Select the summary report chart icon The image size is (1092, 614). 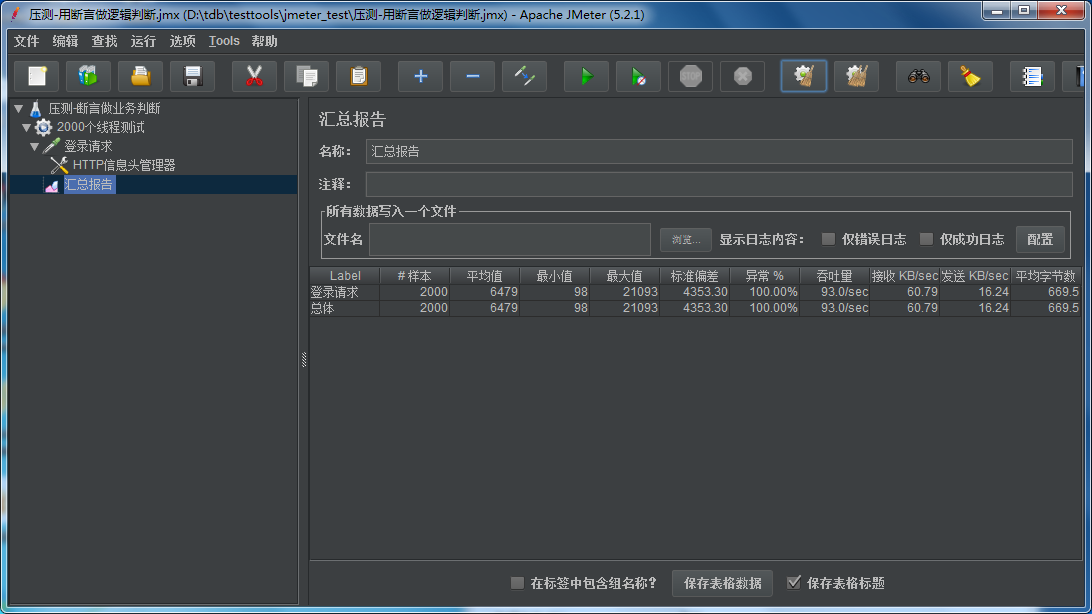pyautogui.click(x=52, y=184)
